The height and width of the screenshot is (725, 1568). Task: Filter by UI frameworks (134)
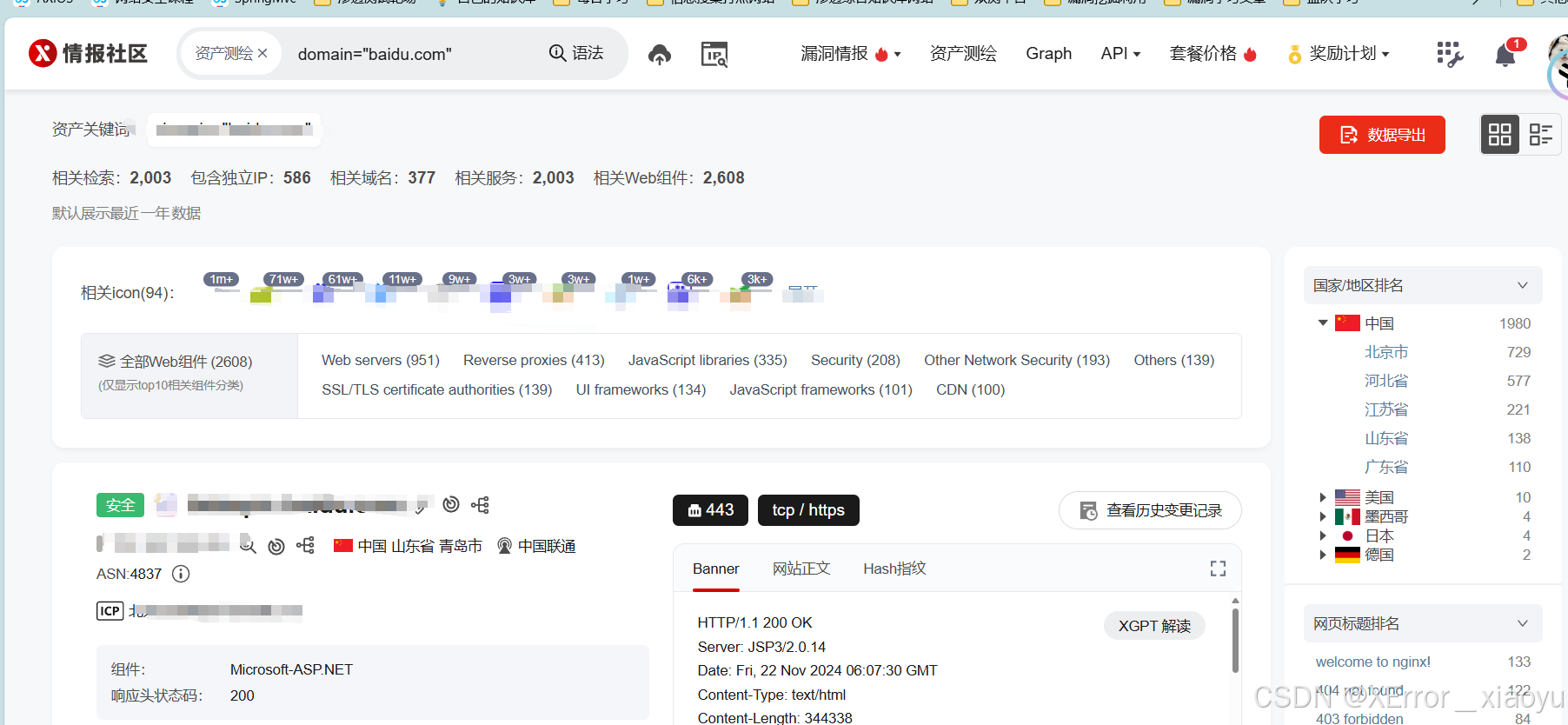pos(641,389)
